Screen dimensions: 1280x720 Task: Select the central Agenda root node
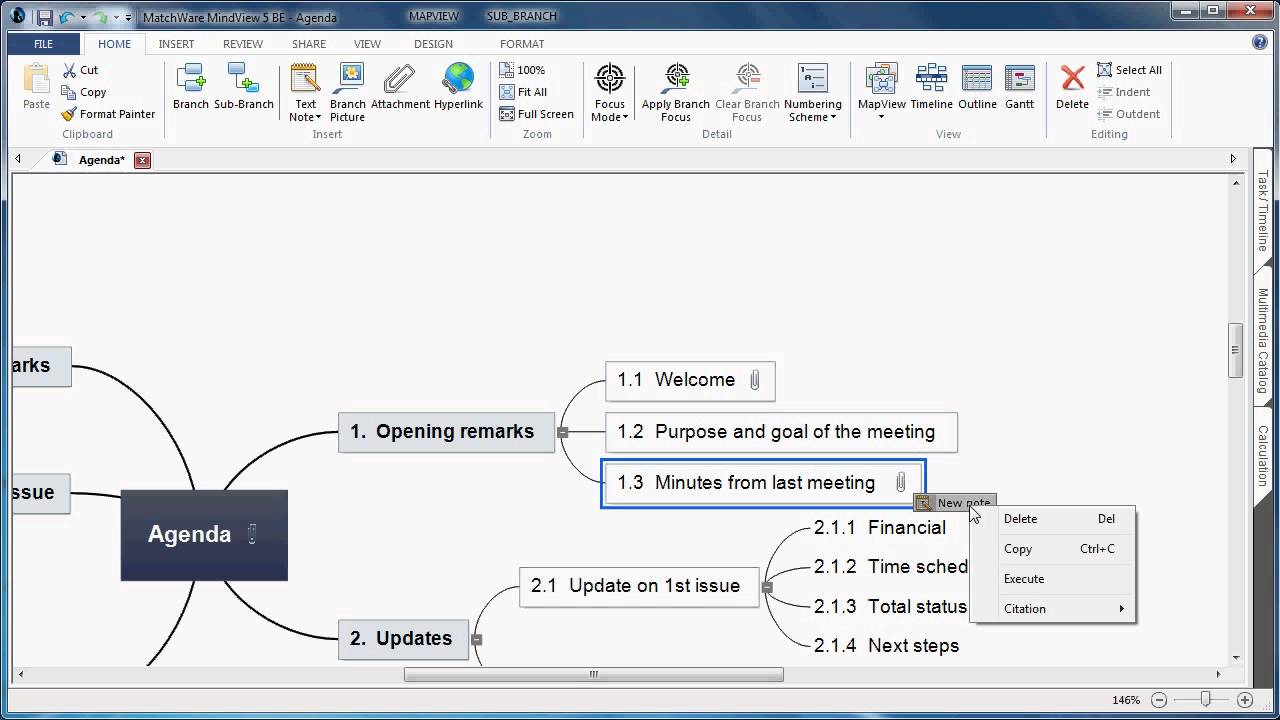click(x=204, y=535)
